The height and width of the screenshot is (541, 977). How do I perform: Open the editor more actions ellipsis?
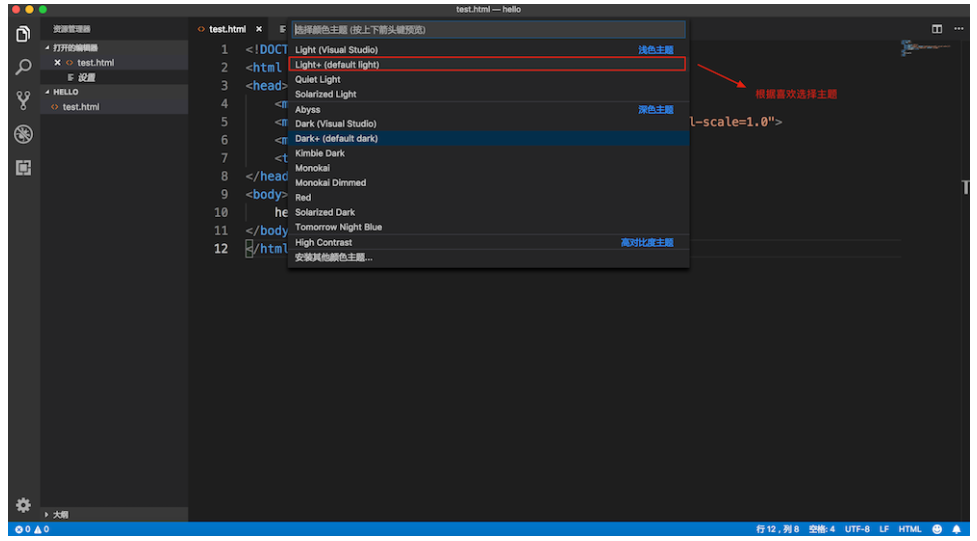pyautogui.click(x=958, y=29)
